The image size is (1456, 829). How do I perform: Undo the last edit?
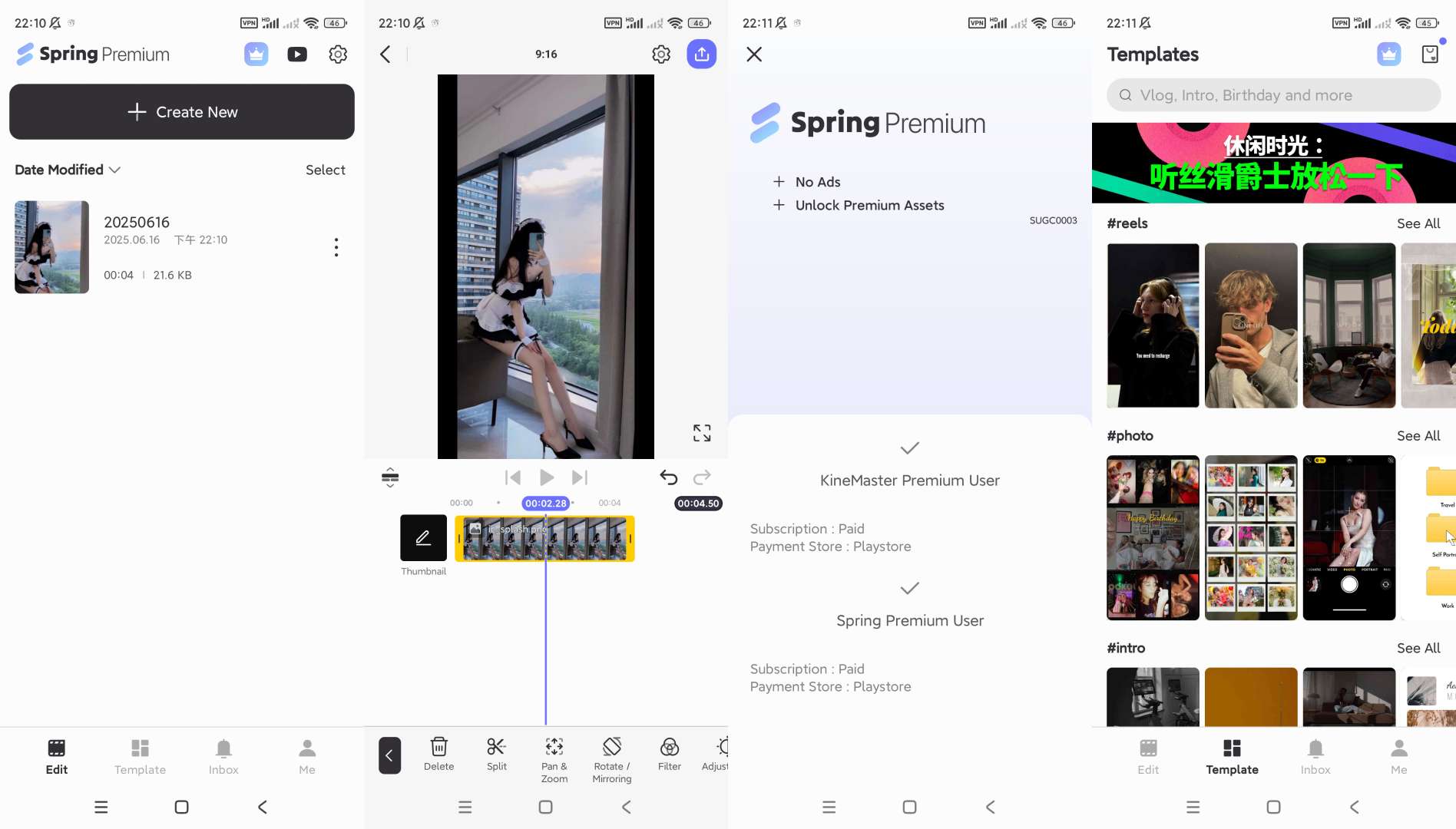669,477
